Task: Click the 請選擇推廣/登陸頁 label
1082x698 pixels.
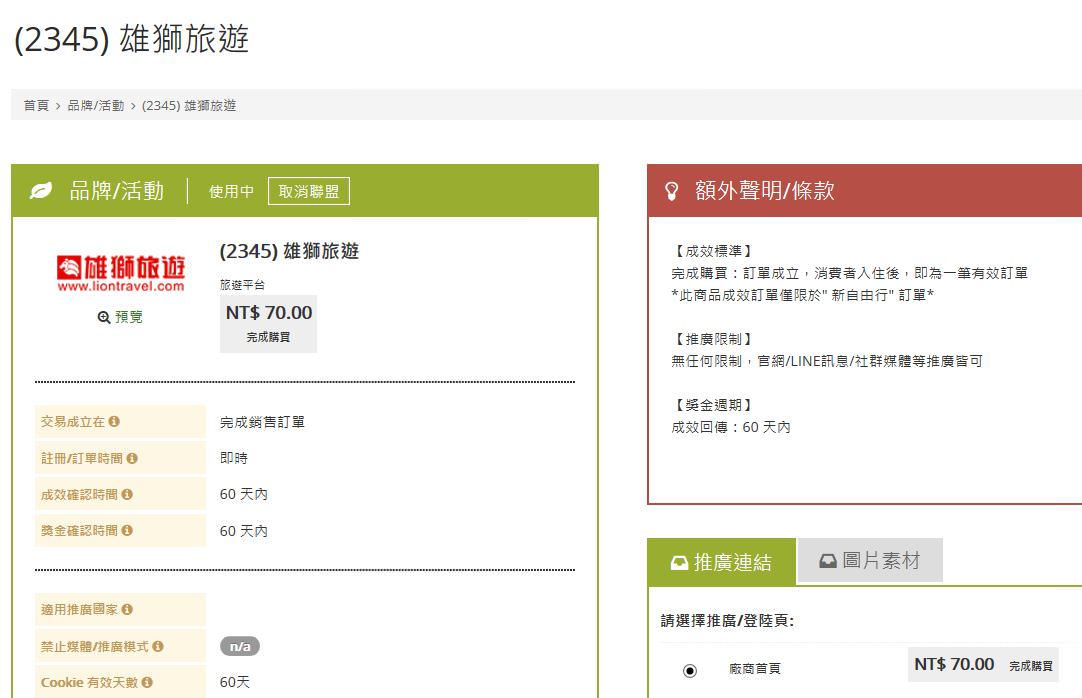Action: point(727,621)
